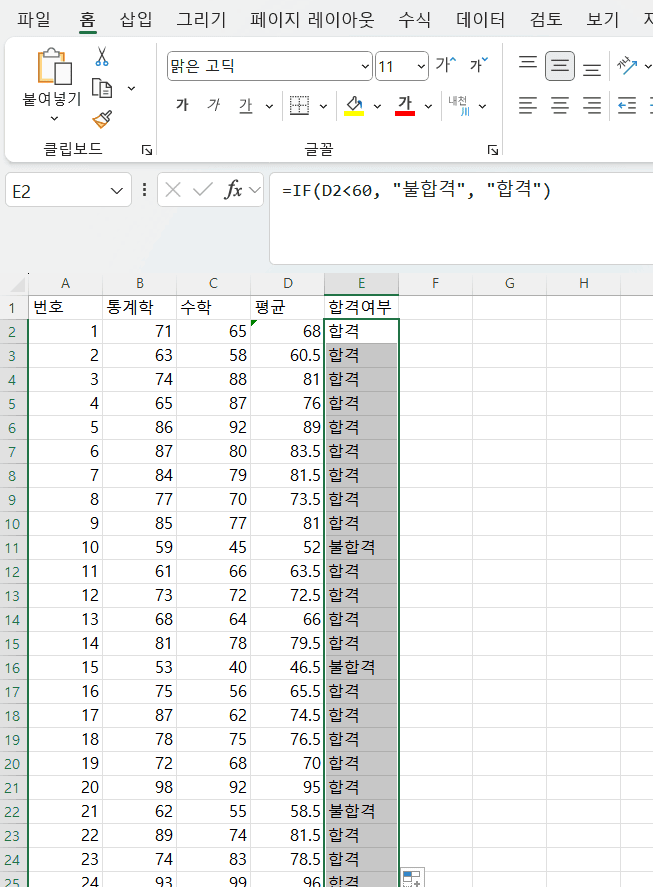653x887 pixels.
Task: Open the Name Box dropdown next to E2
Action: 117,190
